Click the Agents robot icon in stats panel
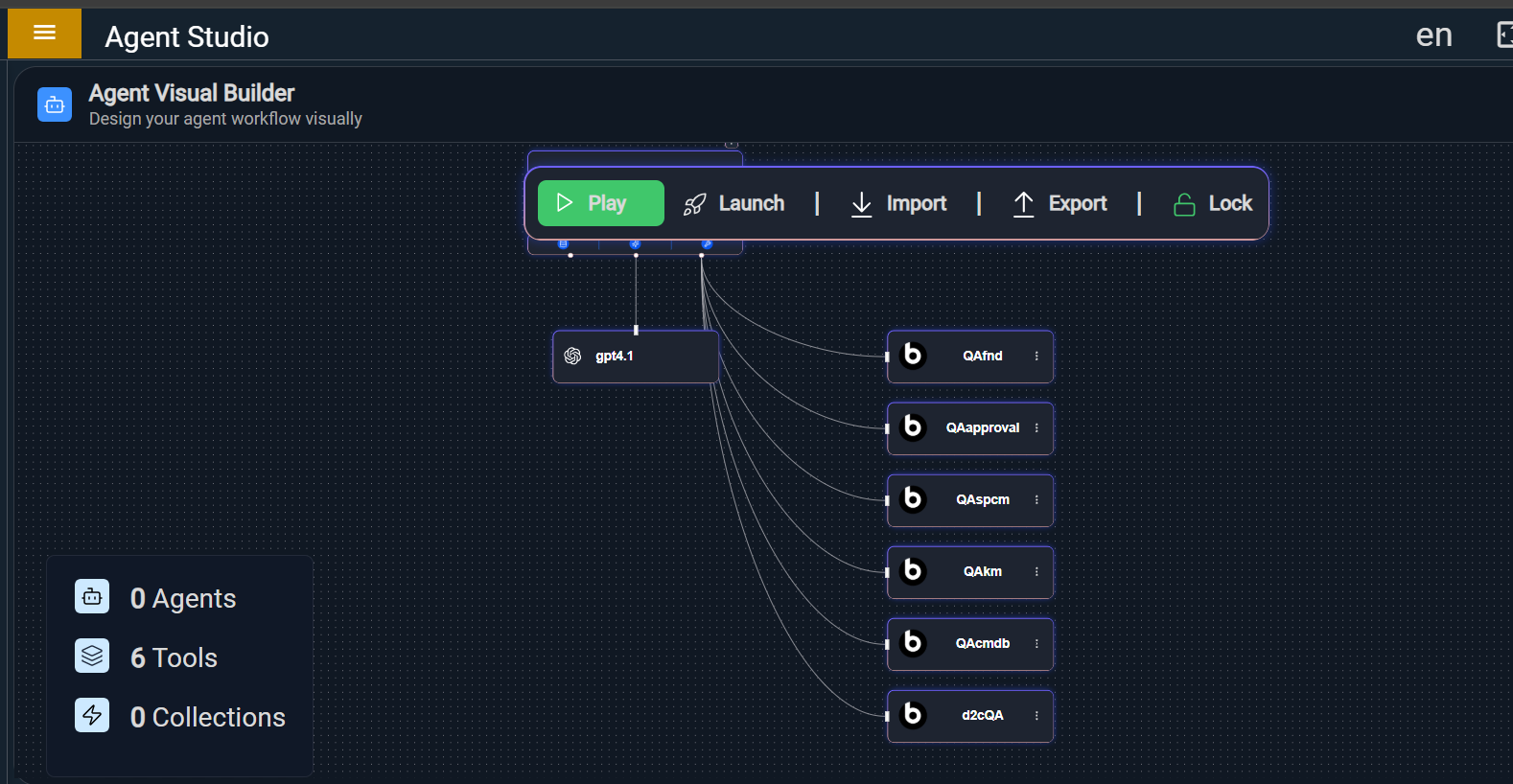Image resolution: width=1513 pixels, height=784 pixels. 92,597
